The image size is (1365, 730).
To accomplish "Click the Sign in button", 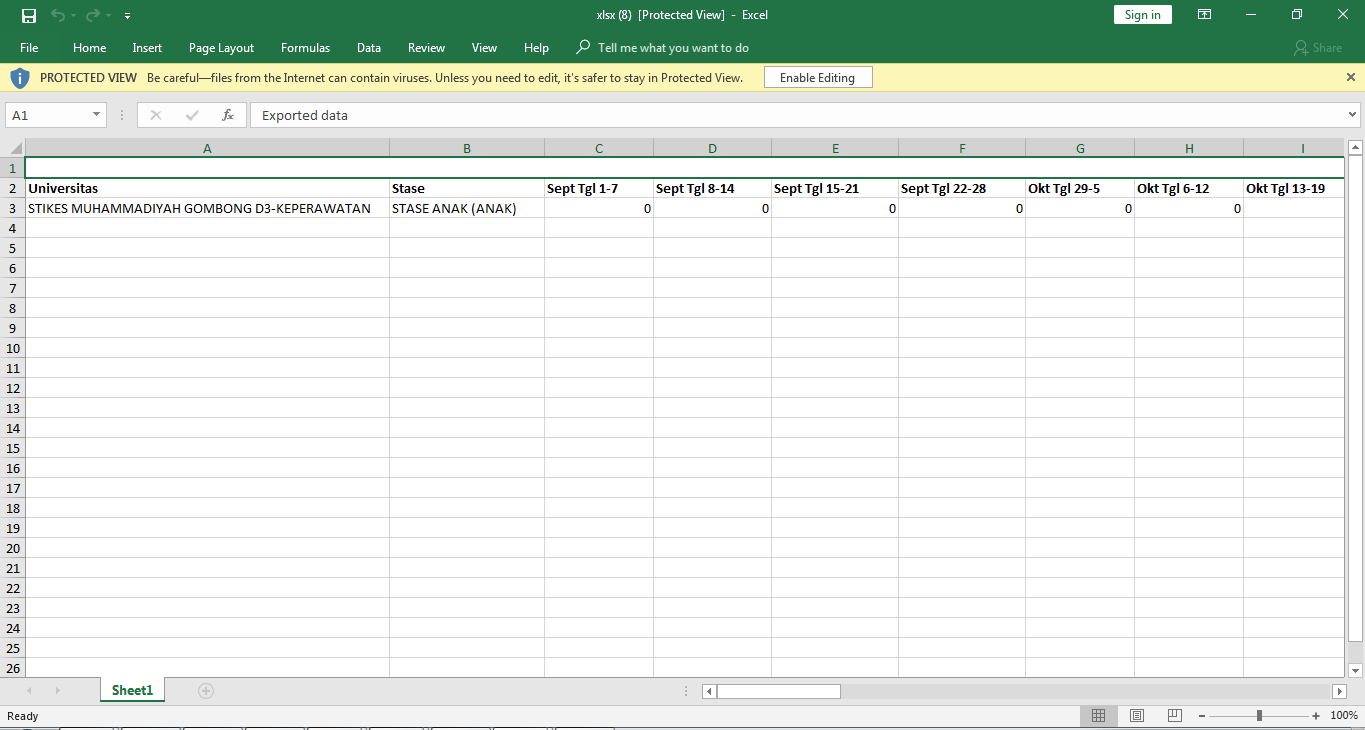I will pyautogui.click(x=1142, y=14).
